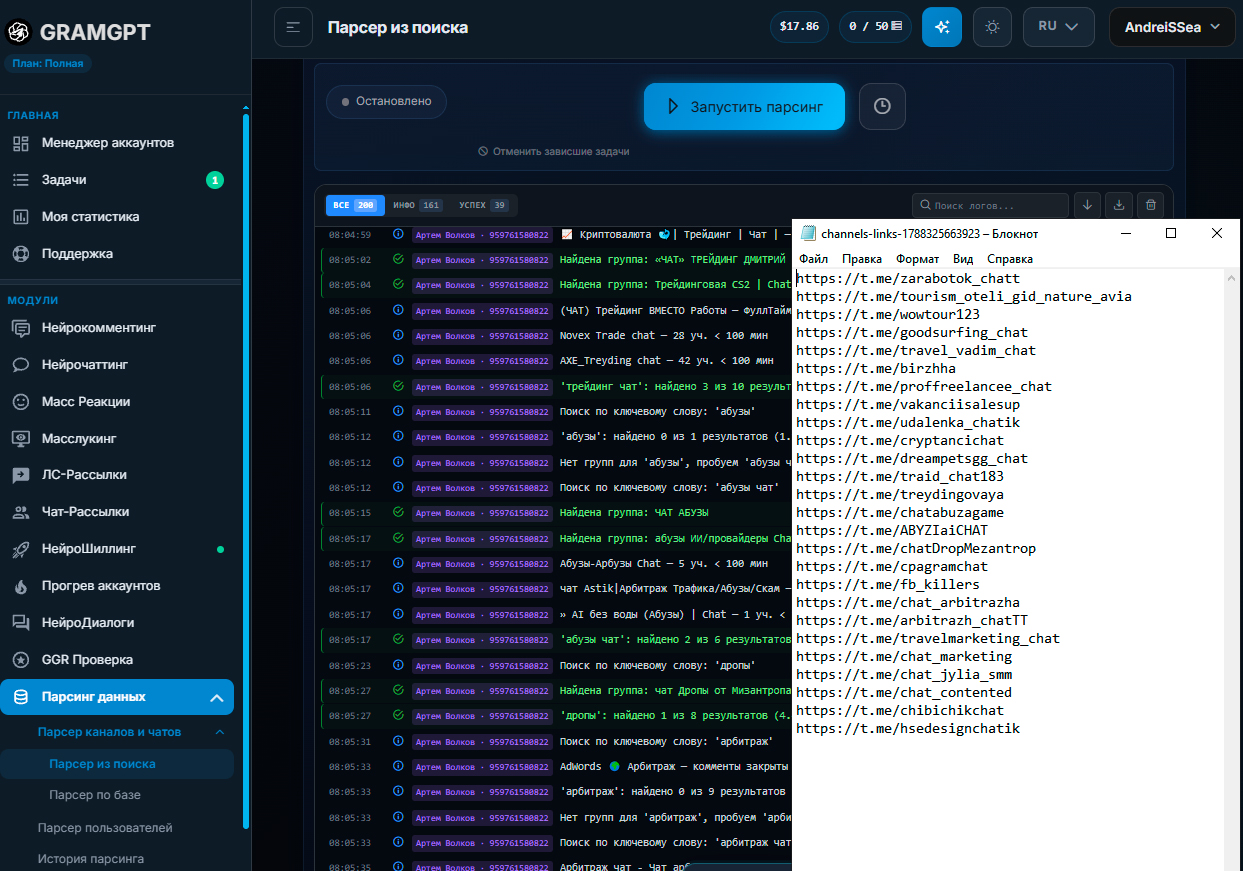Download logs with the download icon

click(1120, 205)
